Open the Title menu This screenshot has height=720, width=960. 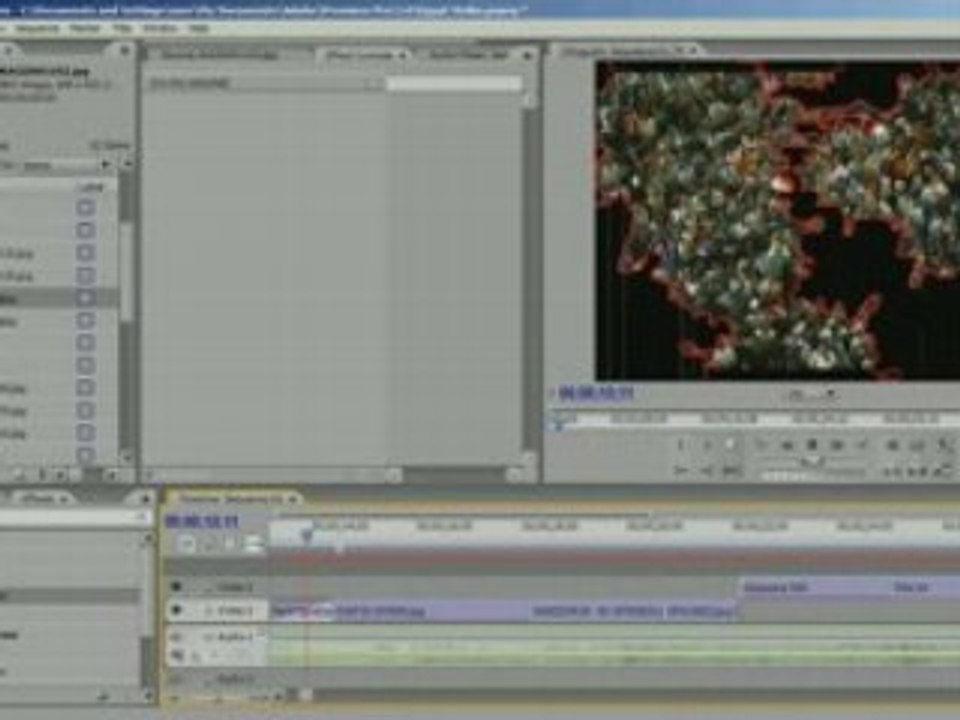coord(122,29)
